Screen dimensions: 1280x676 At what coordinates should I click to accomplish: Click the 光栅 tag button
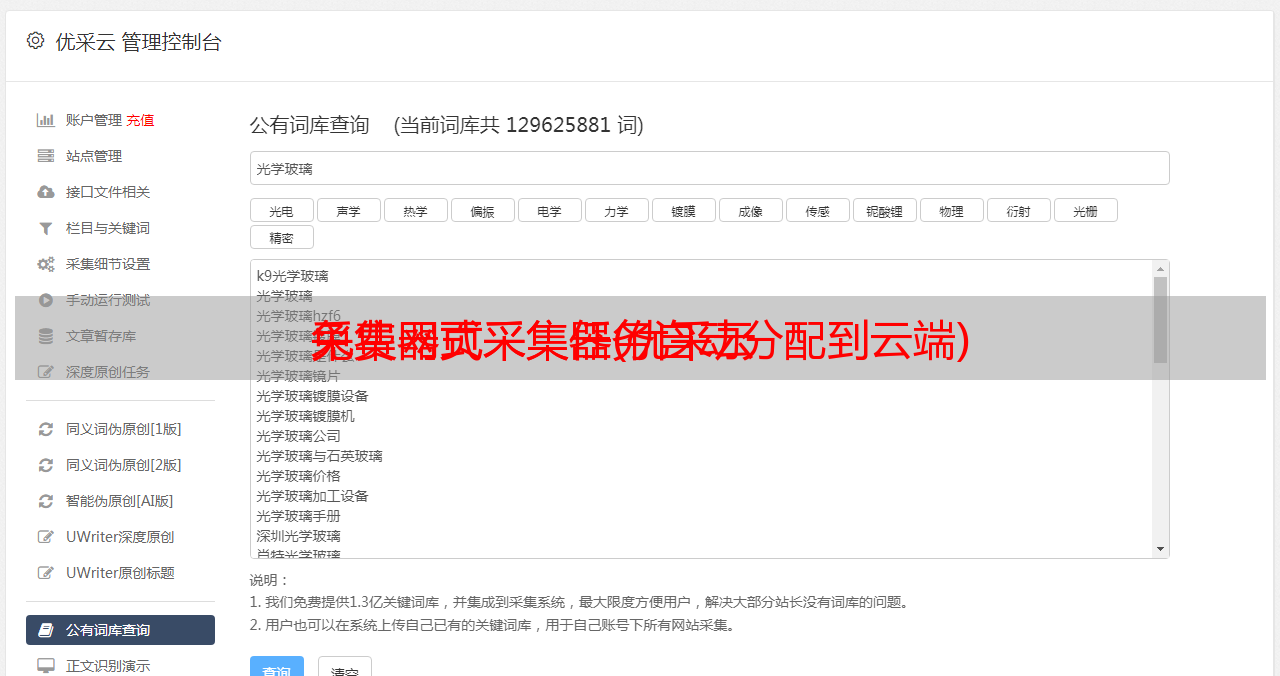click(x=1085, y=211)
